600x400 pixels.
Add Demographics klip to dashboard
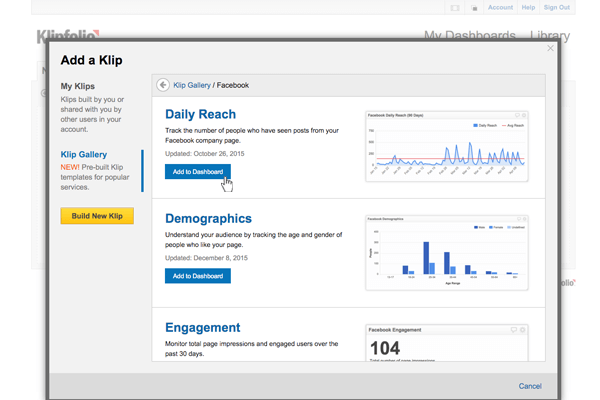click(197, 275)
